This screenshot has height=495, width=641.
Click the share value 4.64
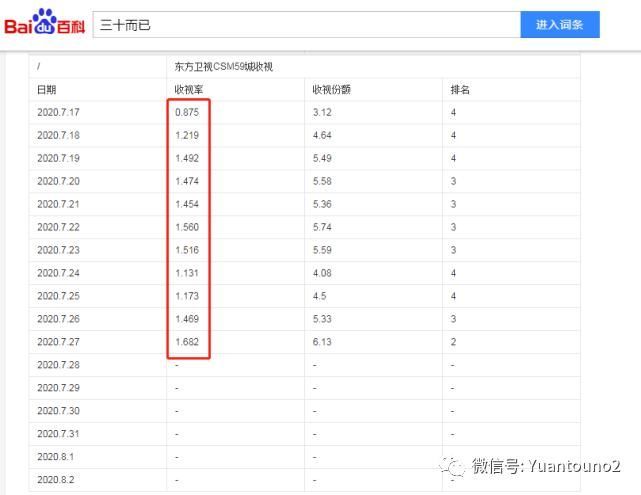(322, 135)
